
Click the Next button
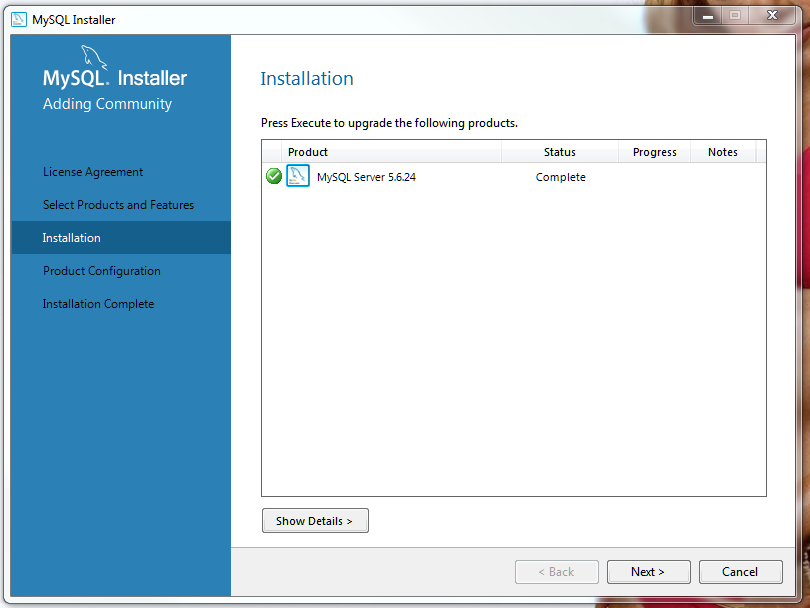[x=648, y=572]
